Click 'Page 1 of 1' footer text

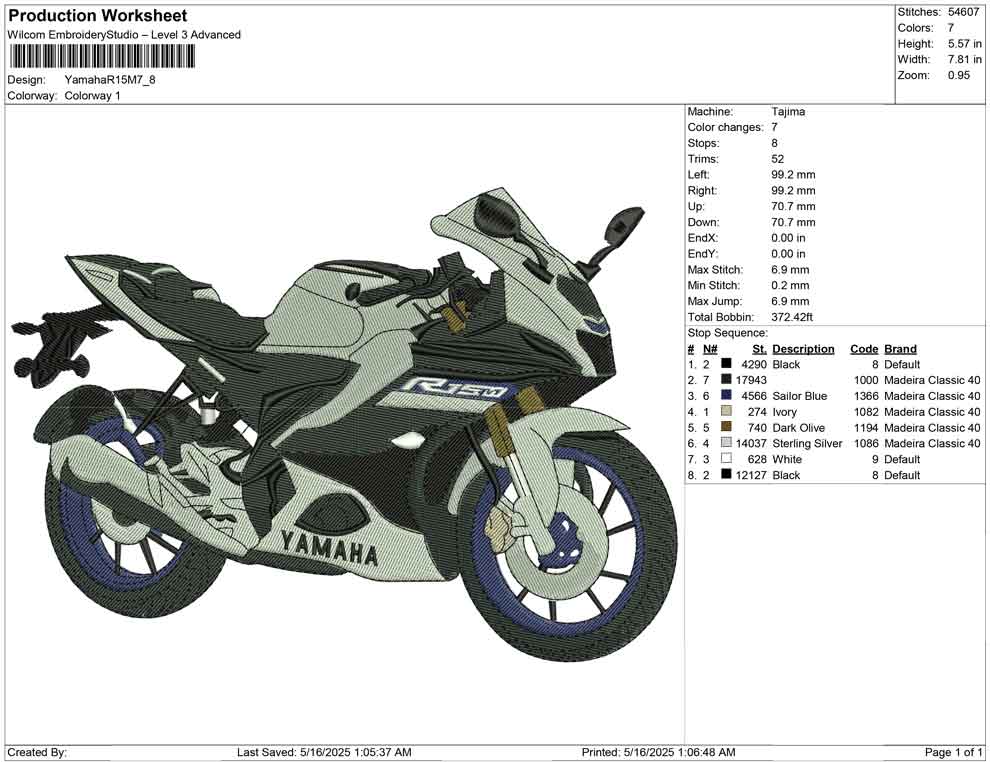coord(953,752)
